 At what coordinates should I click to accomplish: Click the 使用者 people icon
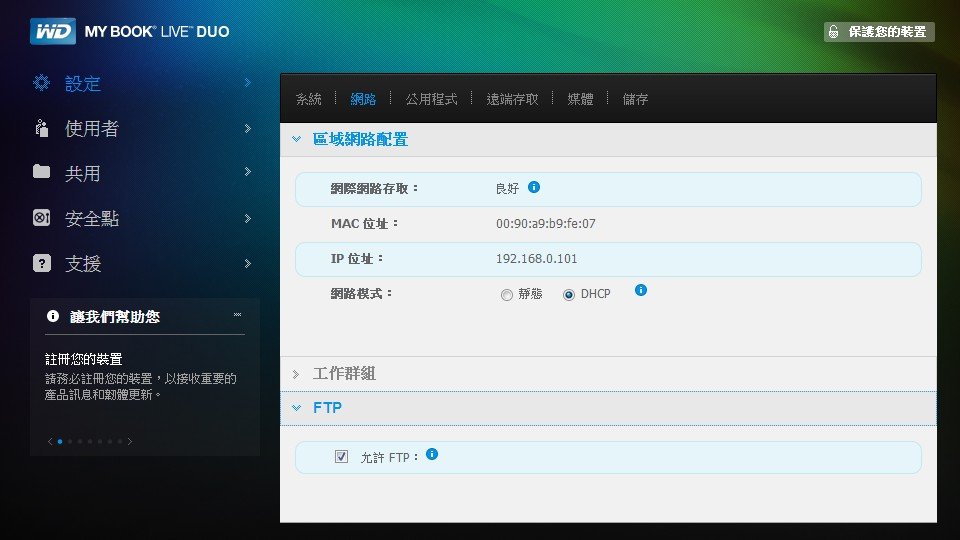click(42, 128)
